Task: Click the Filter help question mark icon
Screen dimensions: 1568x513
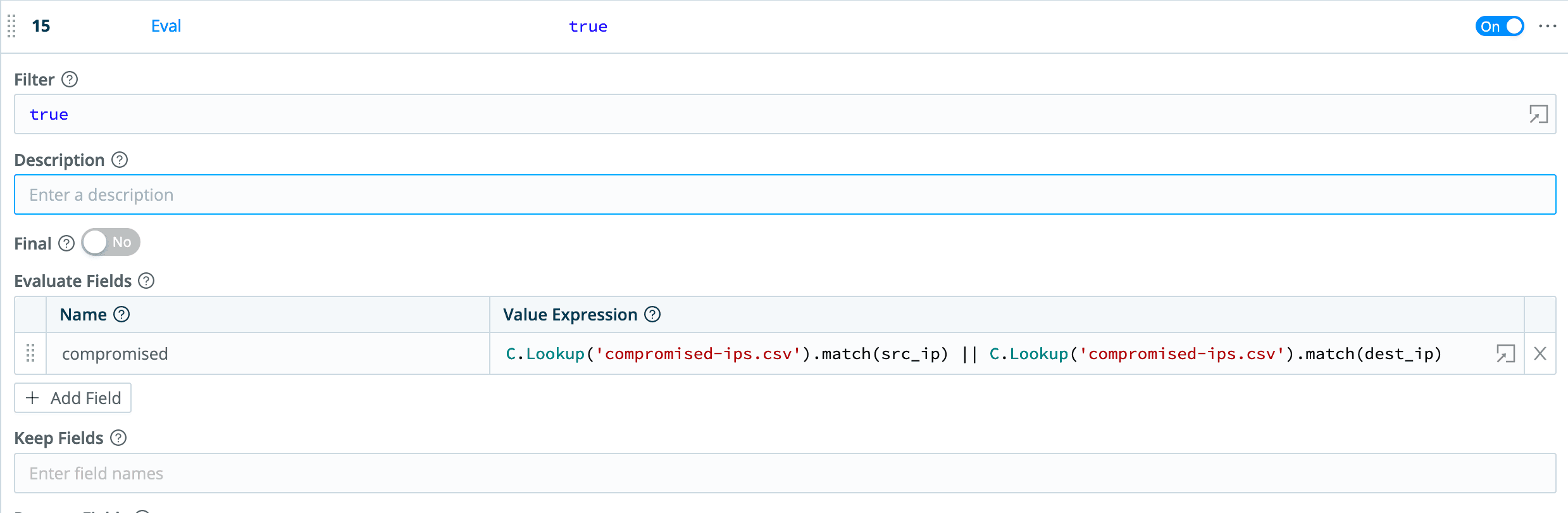Action: point(70,80)
